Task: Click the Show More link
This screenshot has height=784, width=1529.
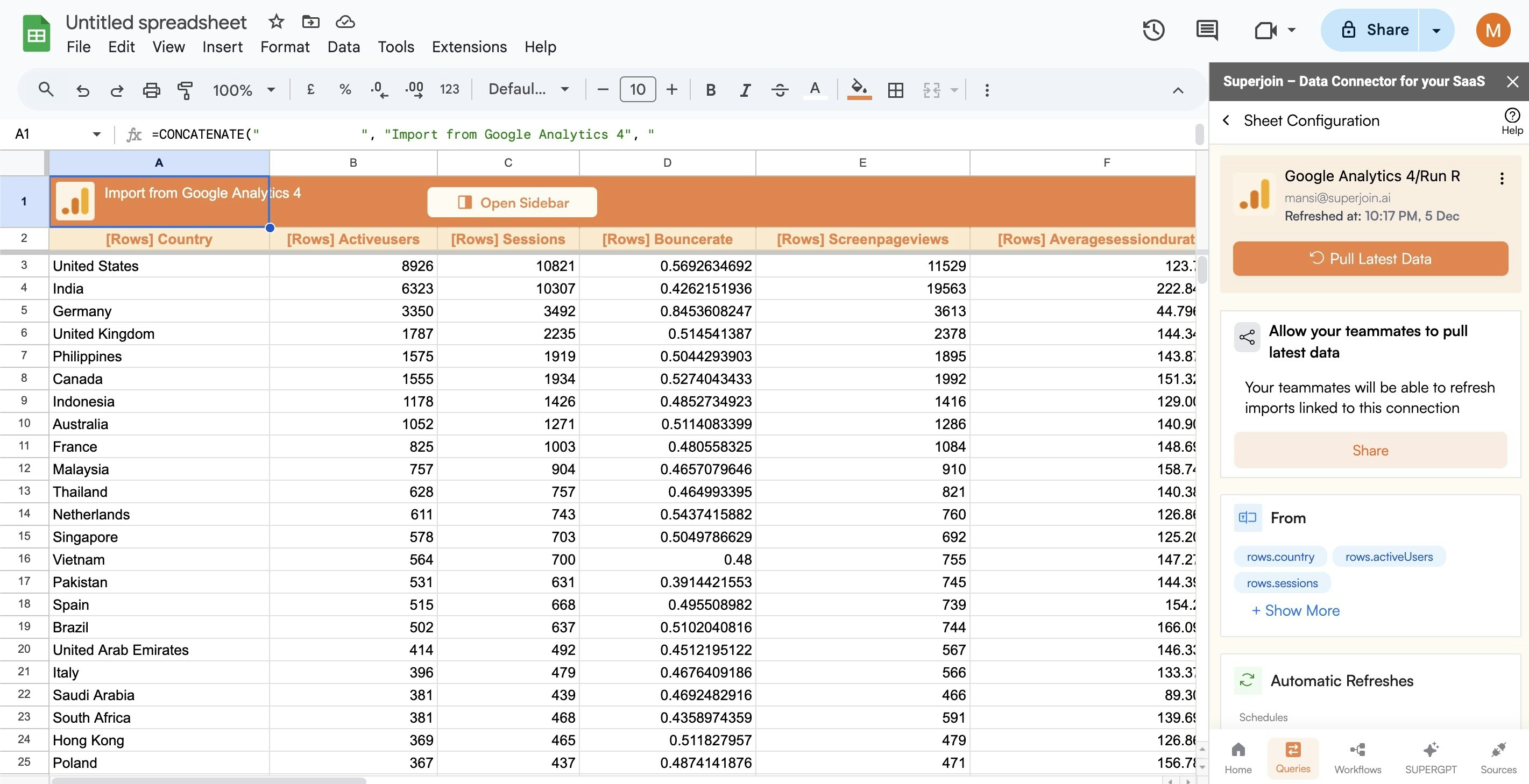Action: click(1295, 610)
